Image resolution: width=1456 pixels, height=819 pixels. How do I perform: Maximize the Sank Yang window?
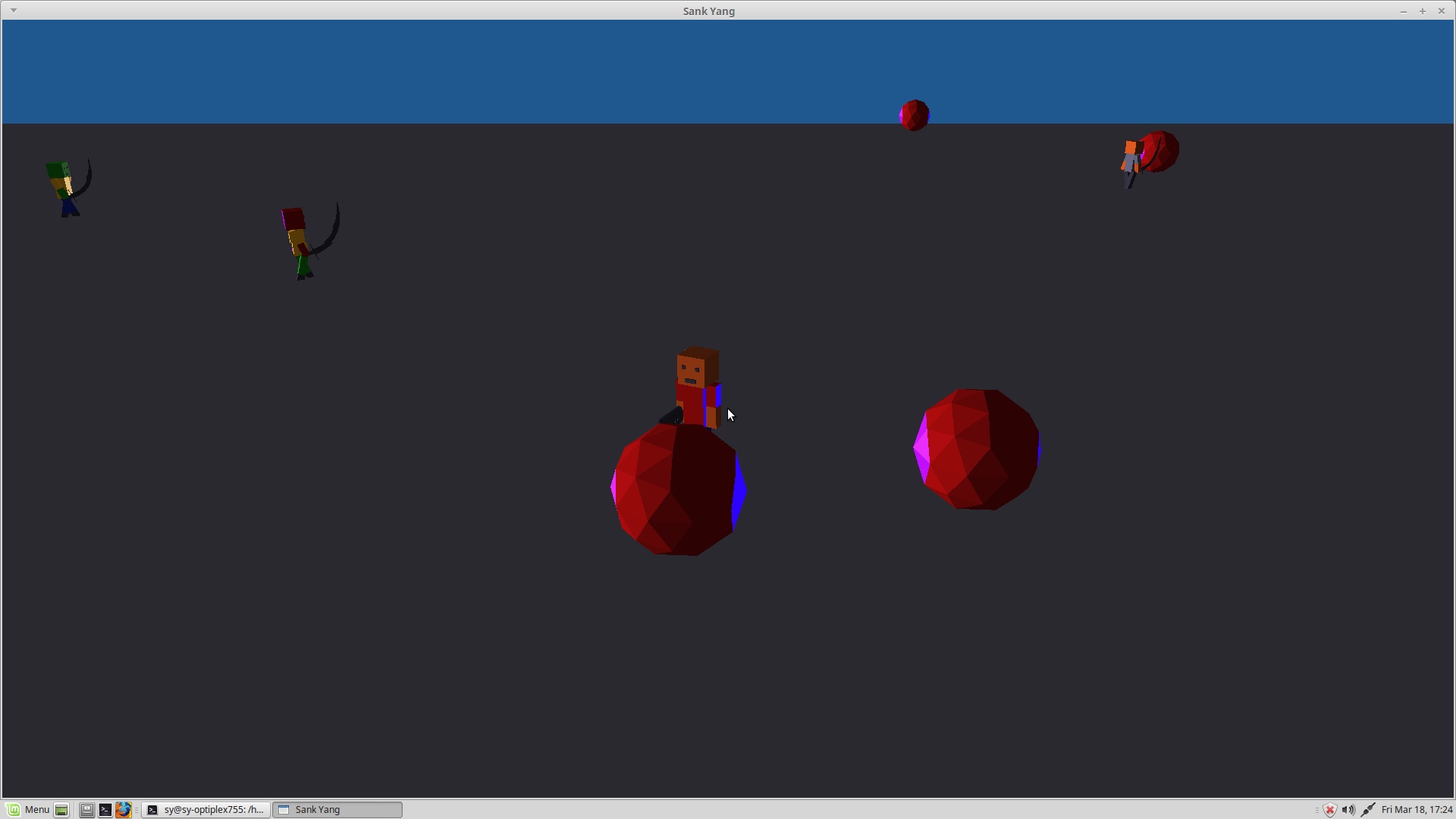tap(1423, 11)
